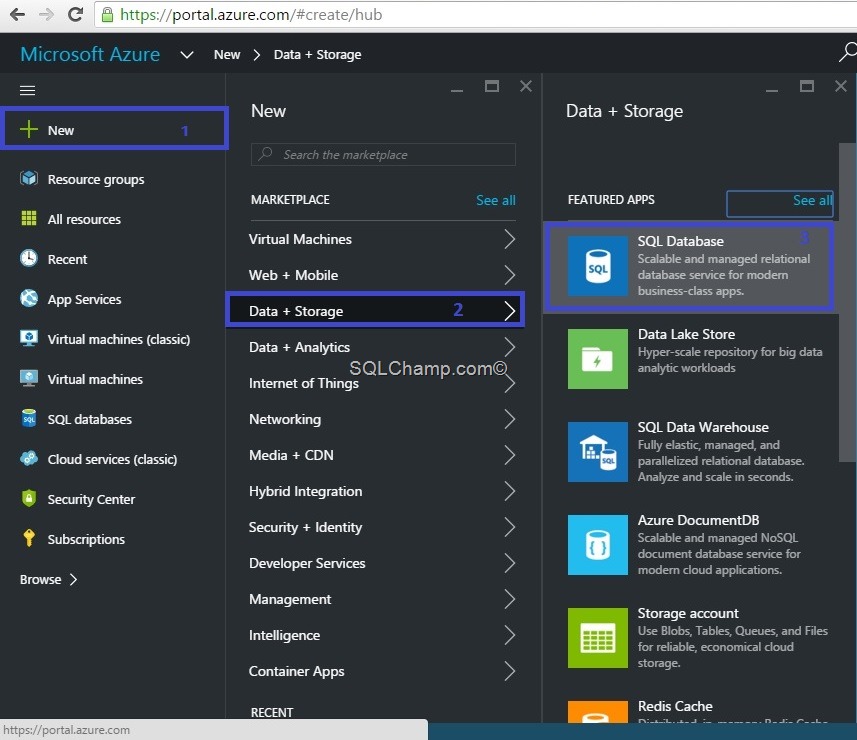Screen dimensions: 857x740
Task: Open the hamburger menu in sidebar
Action: coord(27,90)
